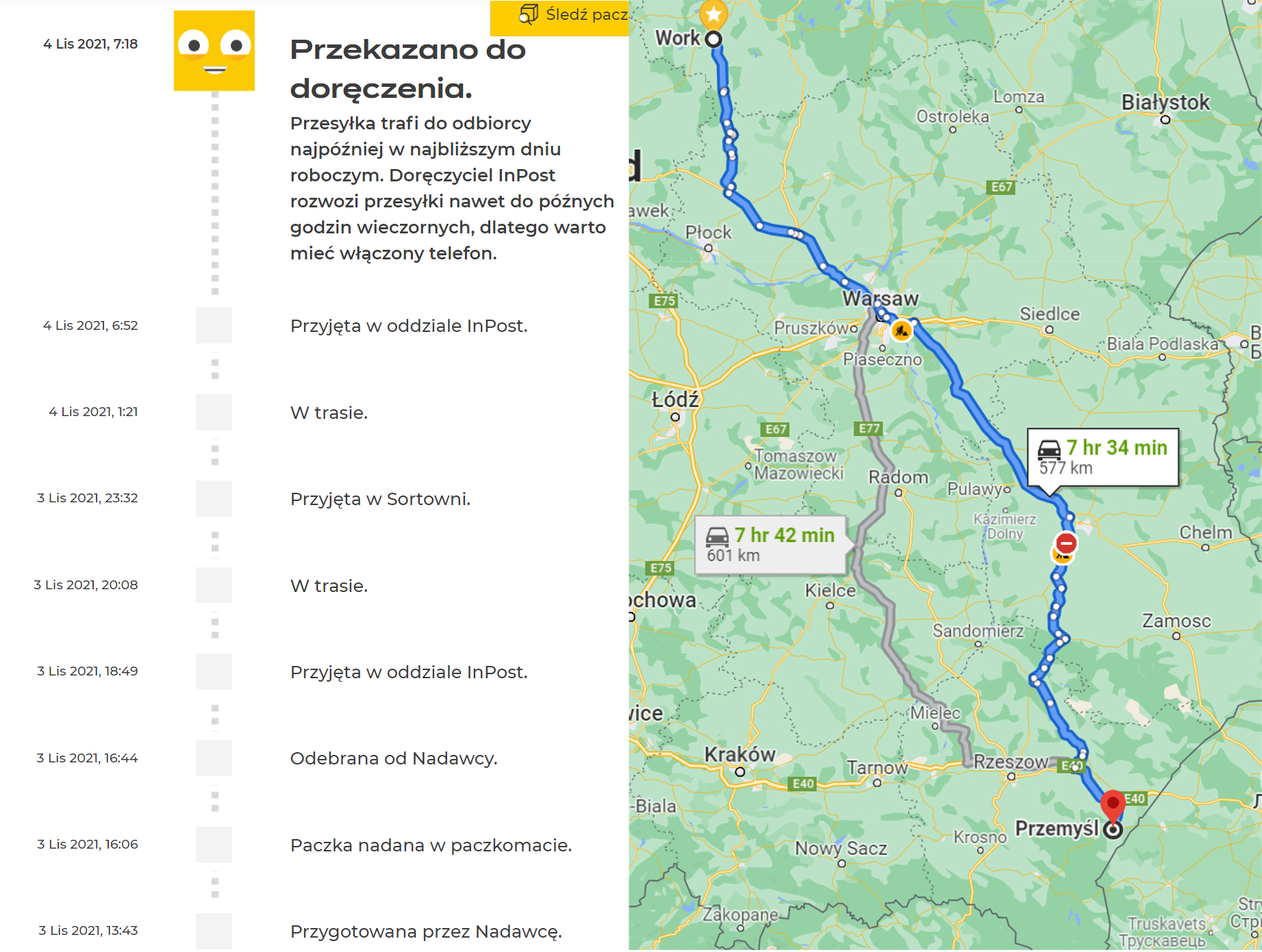
Task: Click the timestamp 3 Lis 2021, 16:06
Action: 88,844
